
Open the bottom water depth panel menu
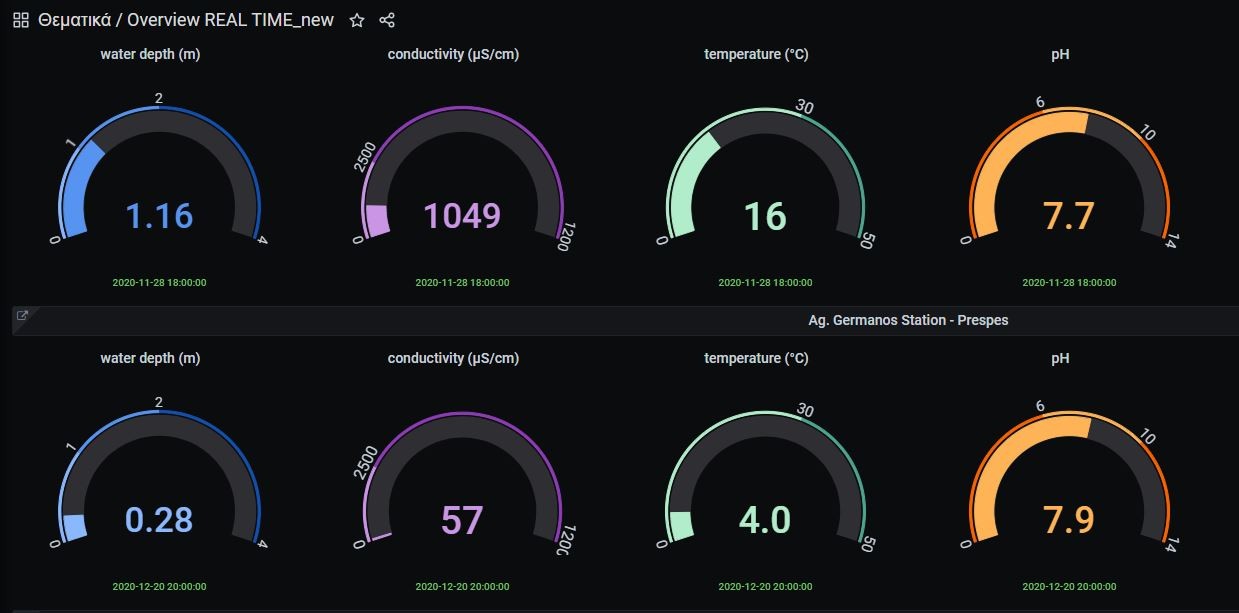pos(151,358)
